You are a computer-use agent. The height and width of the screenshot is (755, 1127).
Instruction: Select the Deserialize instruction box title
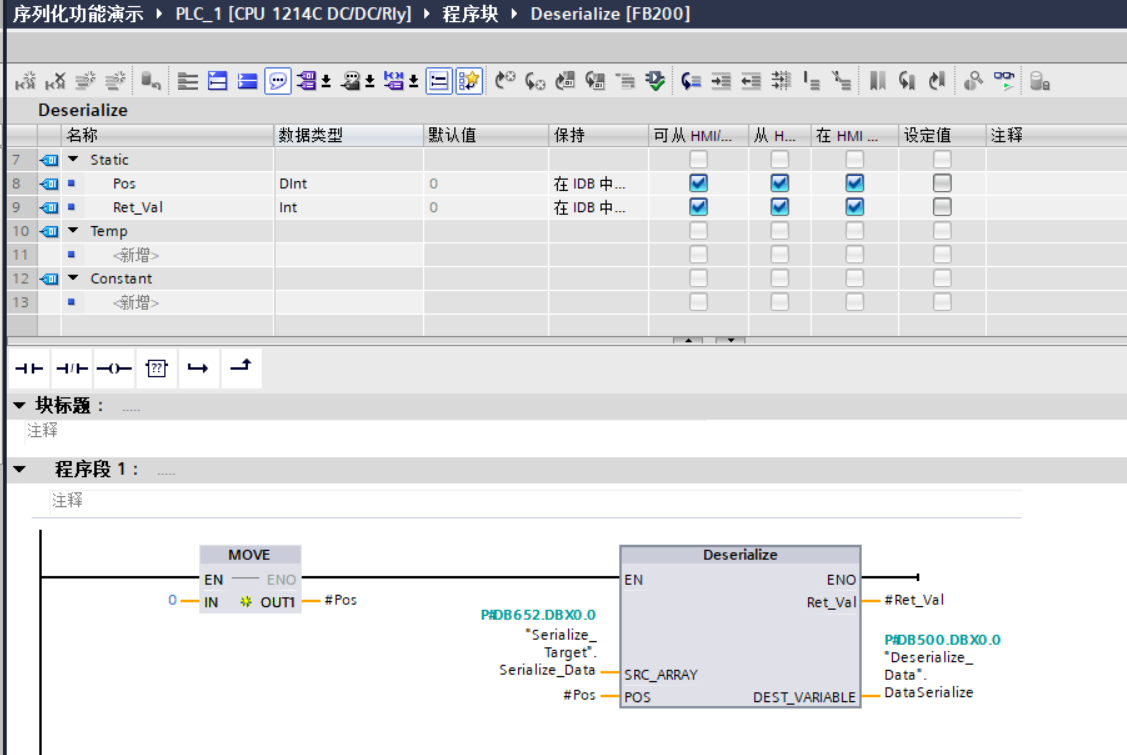coord(740,554)
